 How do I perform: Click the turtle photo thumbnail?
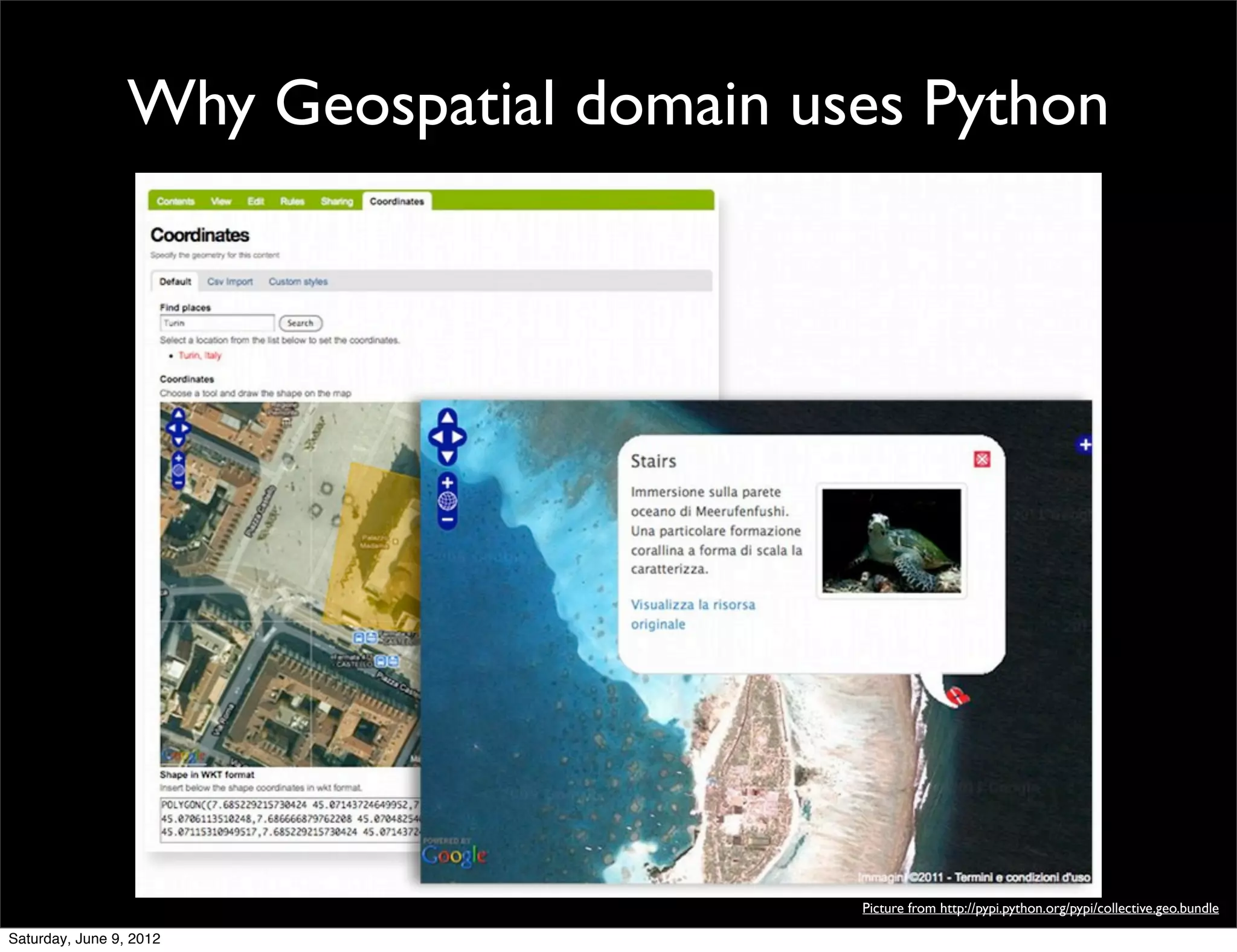point(891,541)
